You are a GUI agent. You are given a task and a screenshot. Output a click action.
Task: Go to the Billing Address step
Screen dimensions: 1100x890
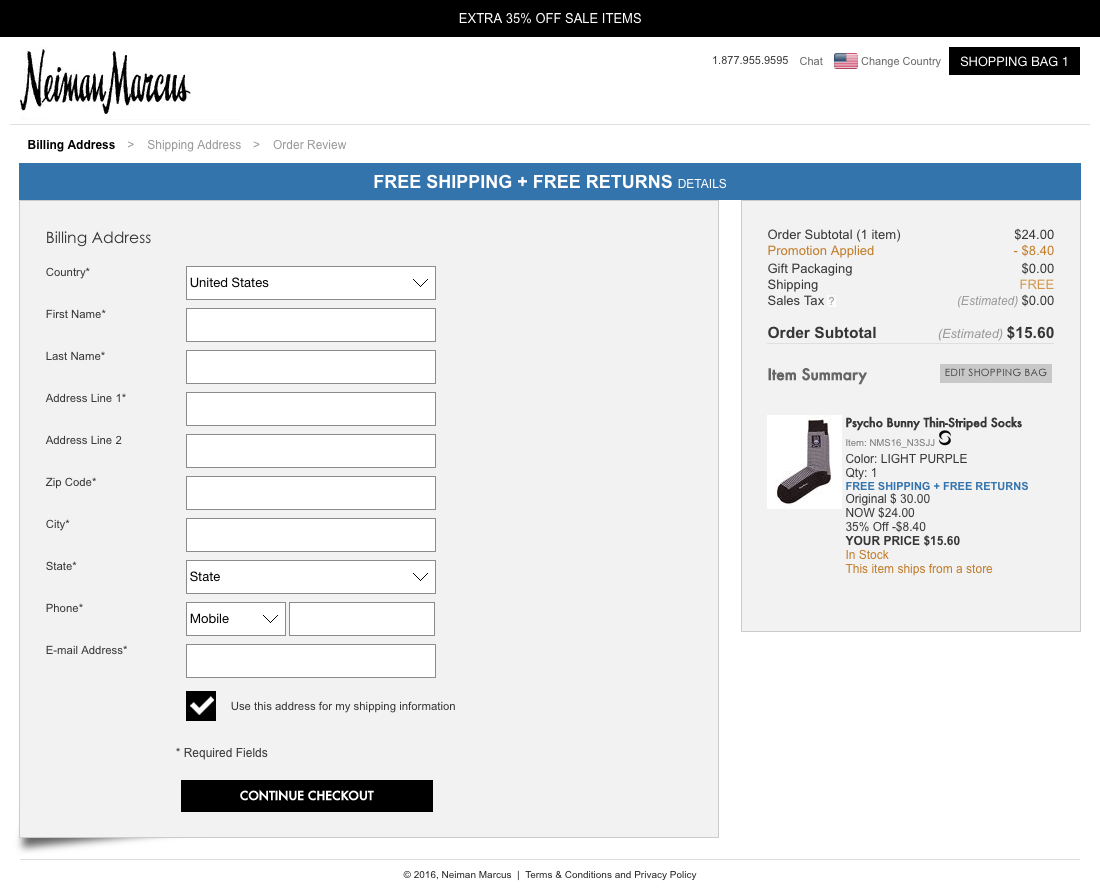71,144
